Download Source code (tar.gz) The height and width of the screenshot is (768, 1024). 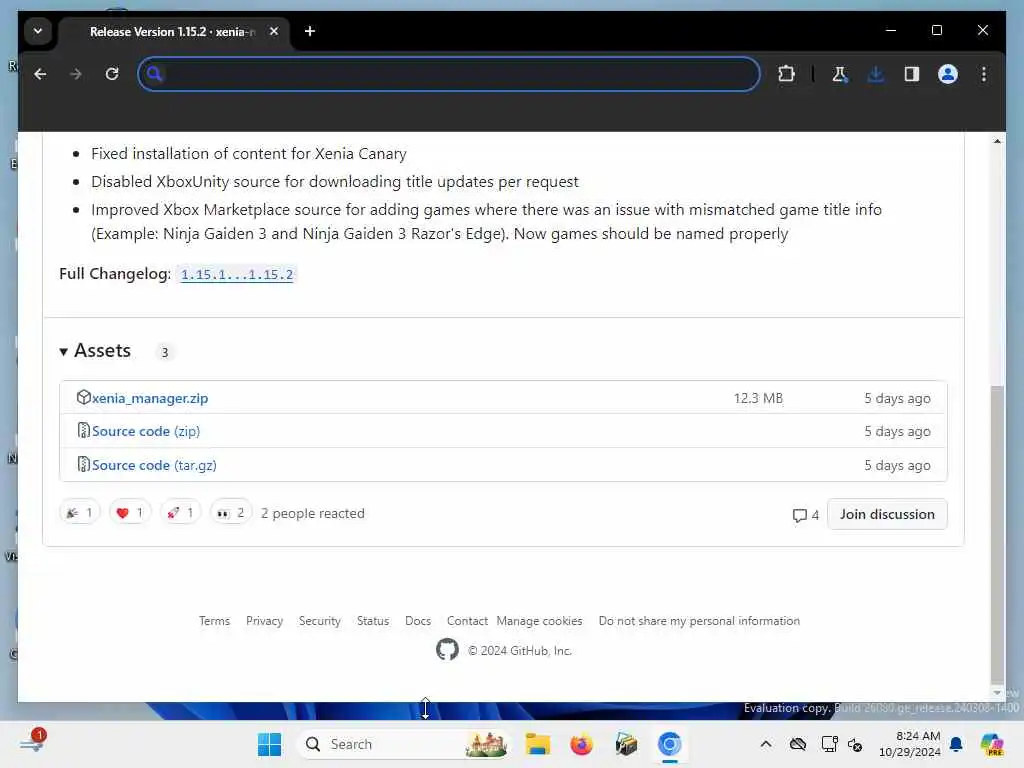tap(154, 466)
